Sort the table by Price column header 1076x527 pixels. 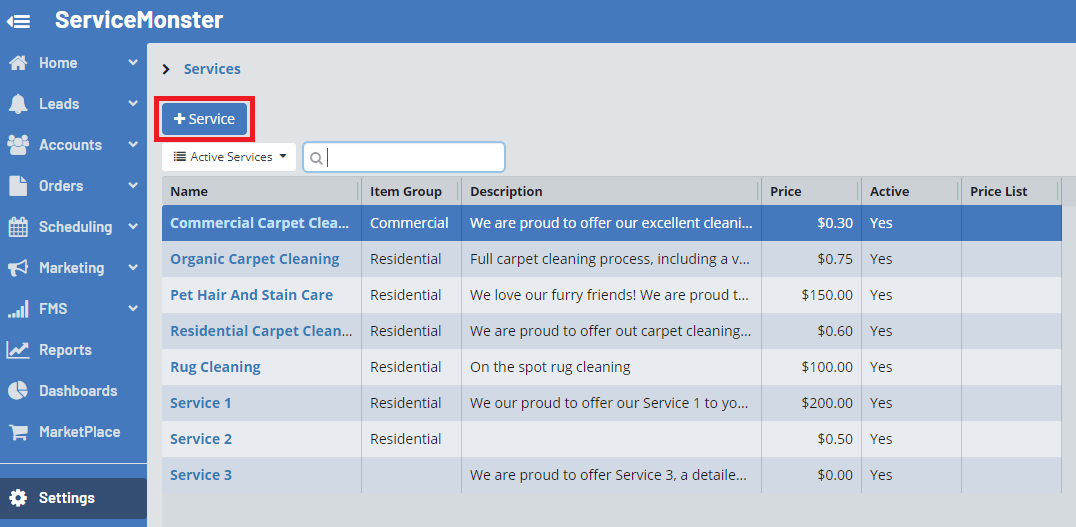pyautogui.click(x=785, y=191)
